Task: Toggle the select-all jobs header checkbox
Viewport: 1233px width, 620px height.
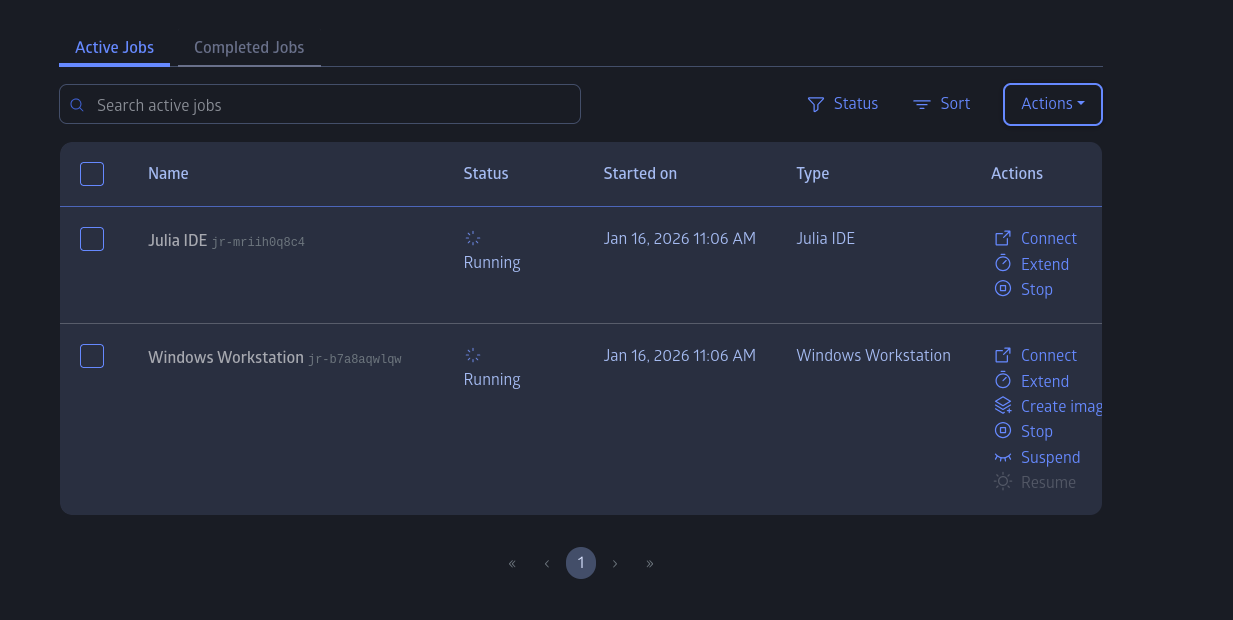Action: pos(92,174)
